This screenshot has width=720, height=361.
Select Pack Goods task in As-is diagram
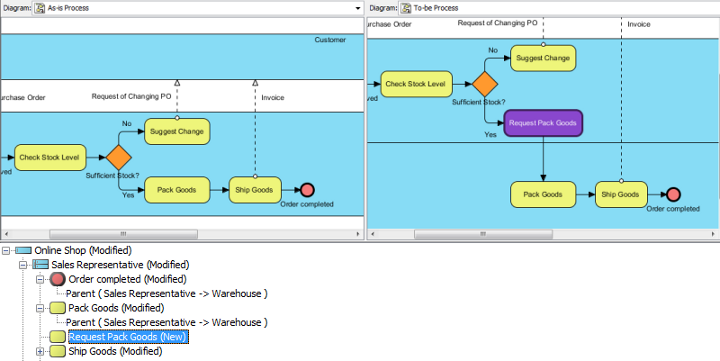[177, 190]
